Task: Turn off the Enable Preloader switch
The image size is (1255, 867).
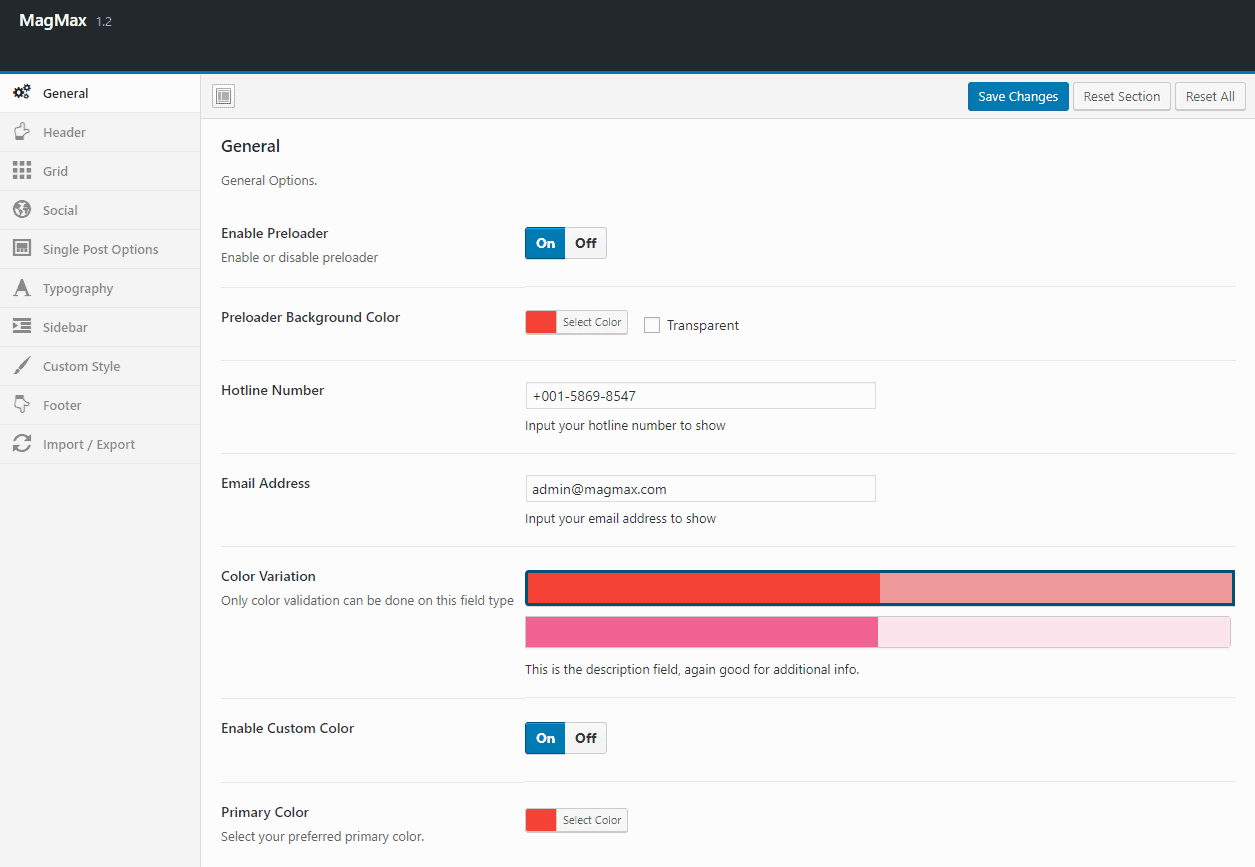Action: click(x=586, y=243)
